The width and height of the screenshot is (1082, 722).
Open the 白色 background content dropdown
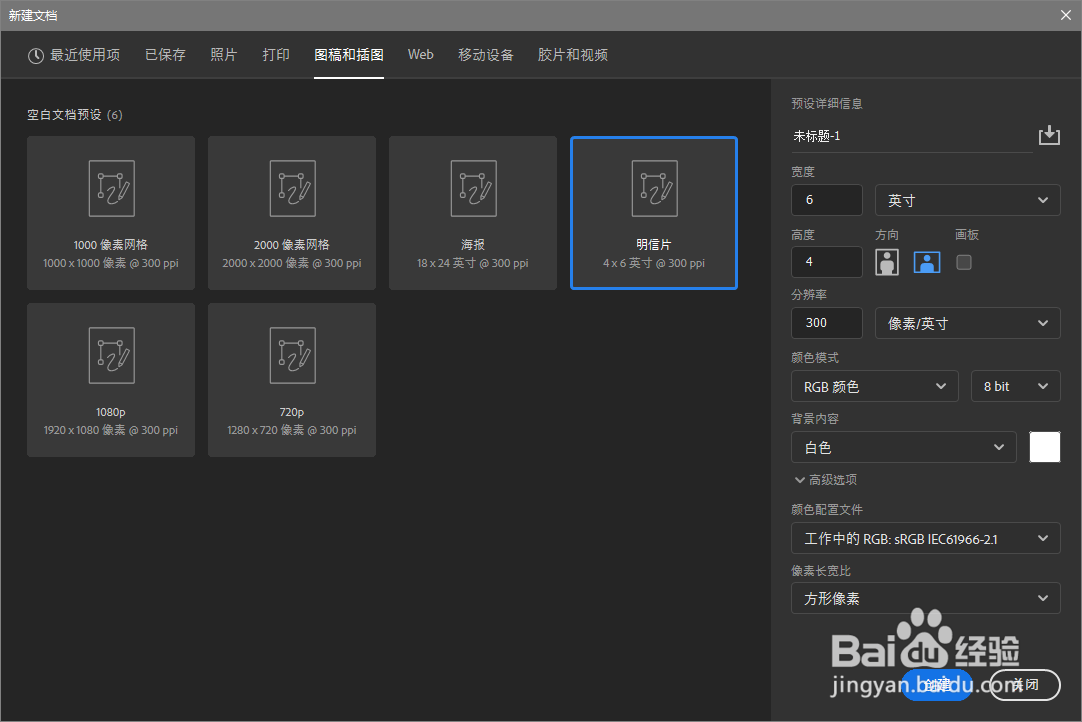point(903,447)
